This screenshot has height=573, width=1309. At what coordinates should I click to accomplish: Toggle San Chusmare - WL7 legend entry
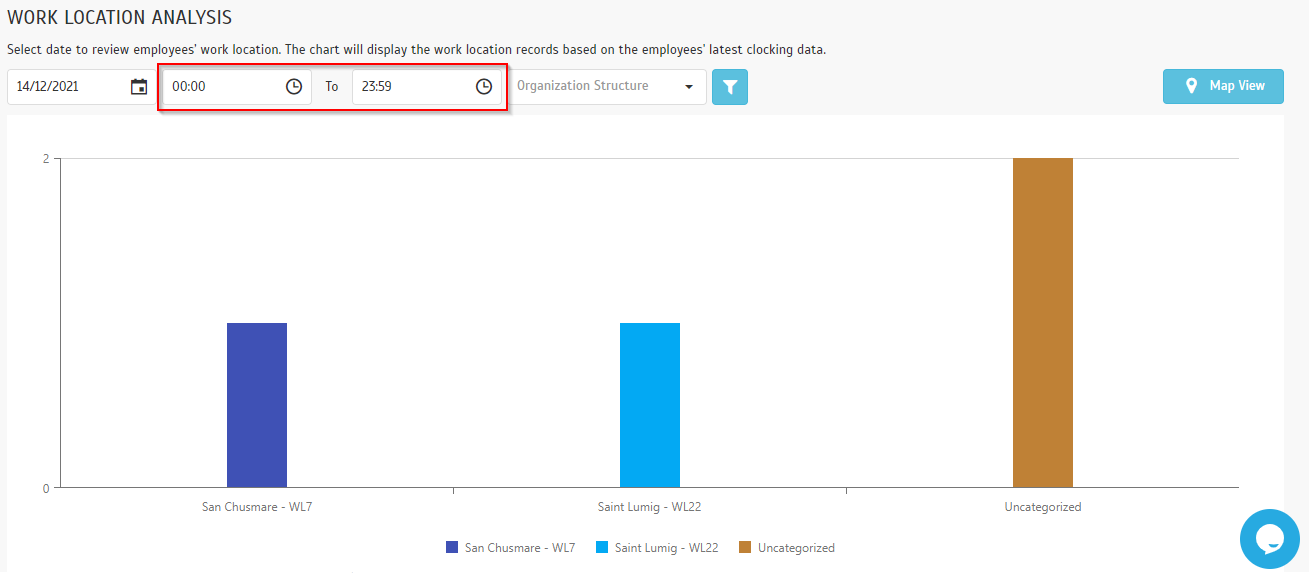click(x=510, y=548)
